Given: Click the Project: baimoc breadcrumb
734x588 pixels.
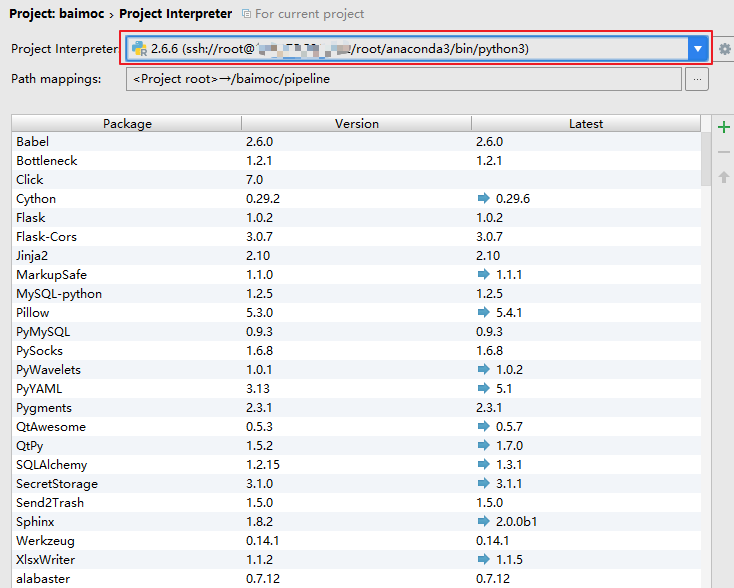Looking at the screenshot, I should (57, 14).
